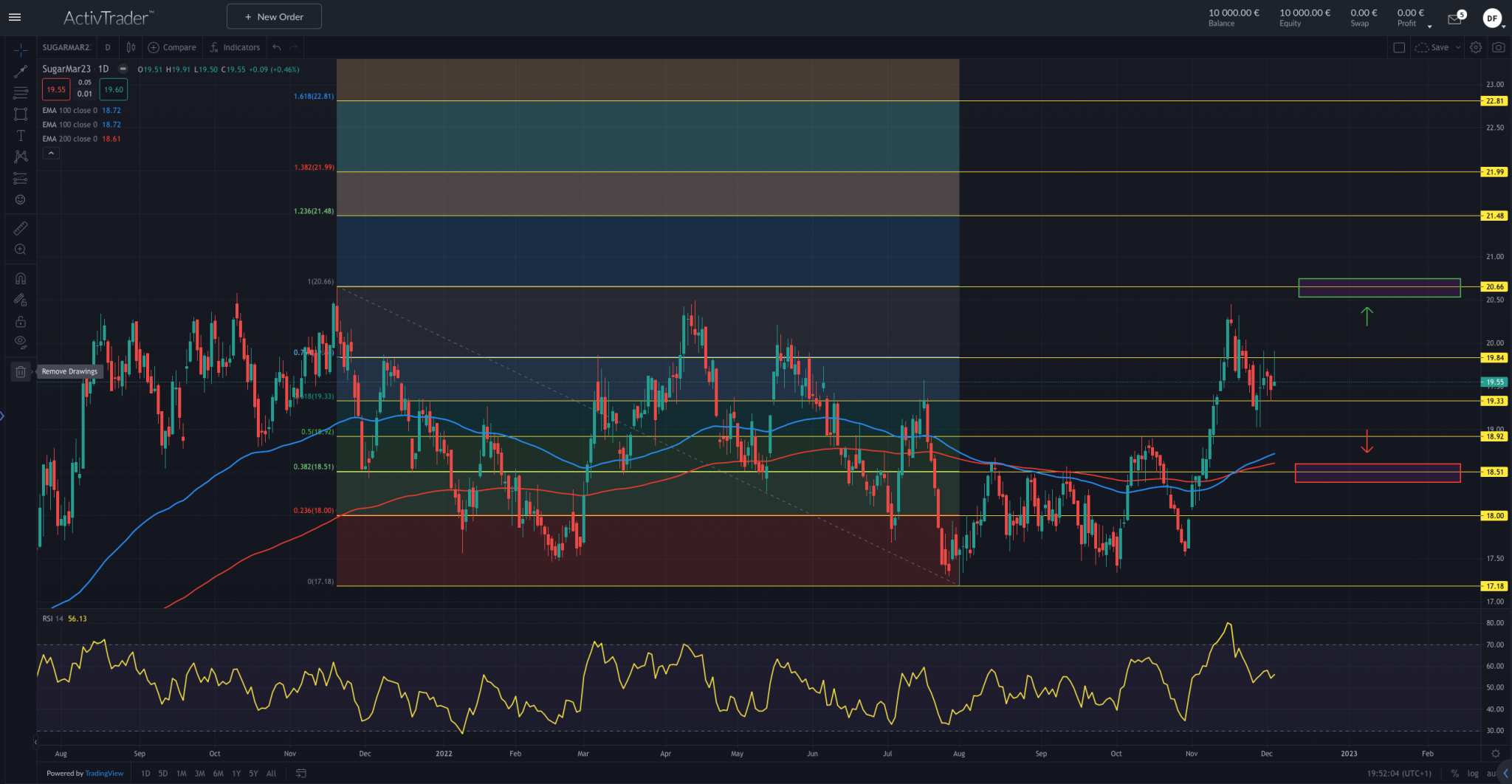Toggle magnet snap mode
Viewport: 1512px width, 784px height.
coord(20,277)
